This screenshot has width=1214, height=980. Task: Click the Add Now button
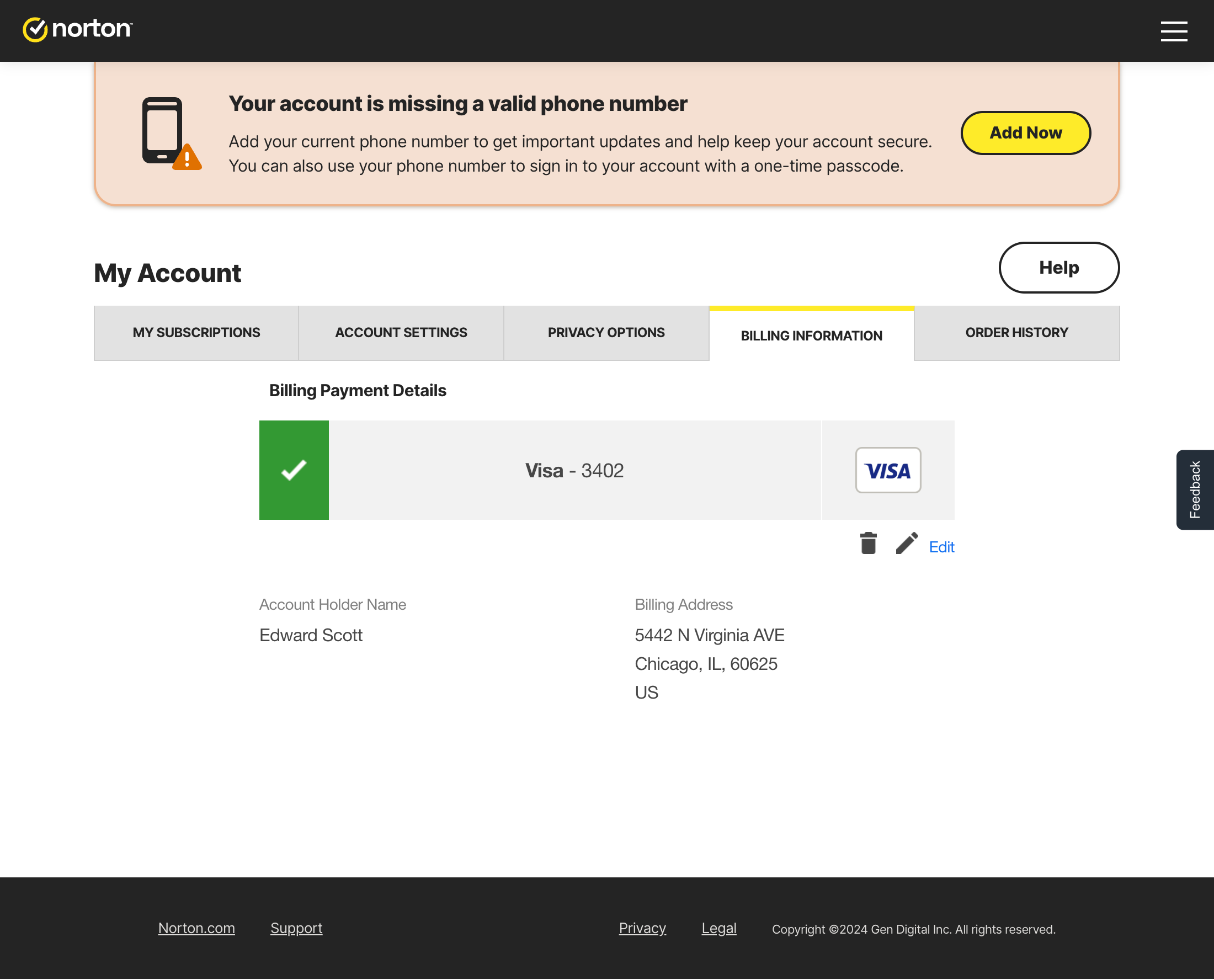tap(1025, 132)
